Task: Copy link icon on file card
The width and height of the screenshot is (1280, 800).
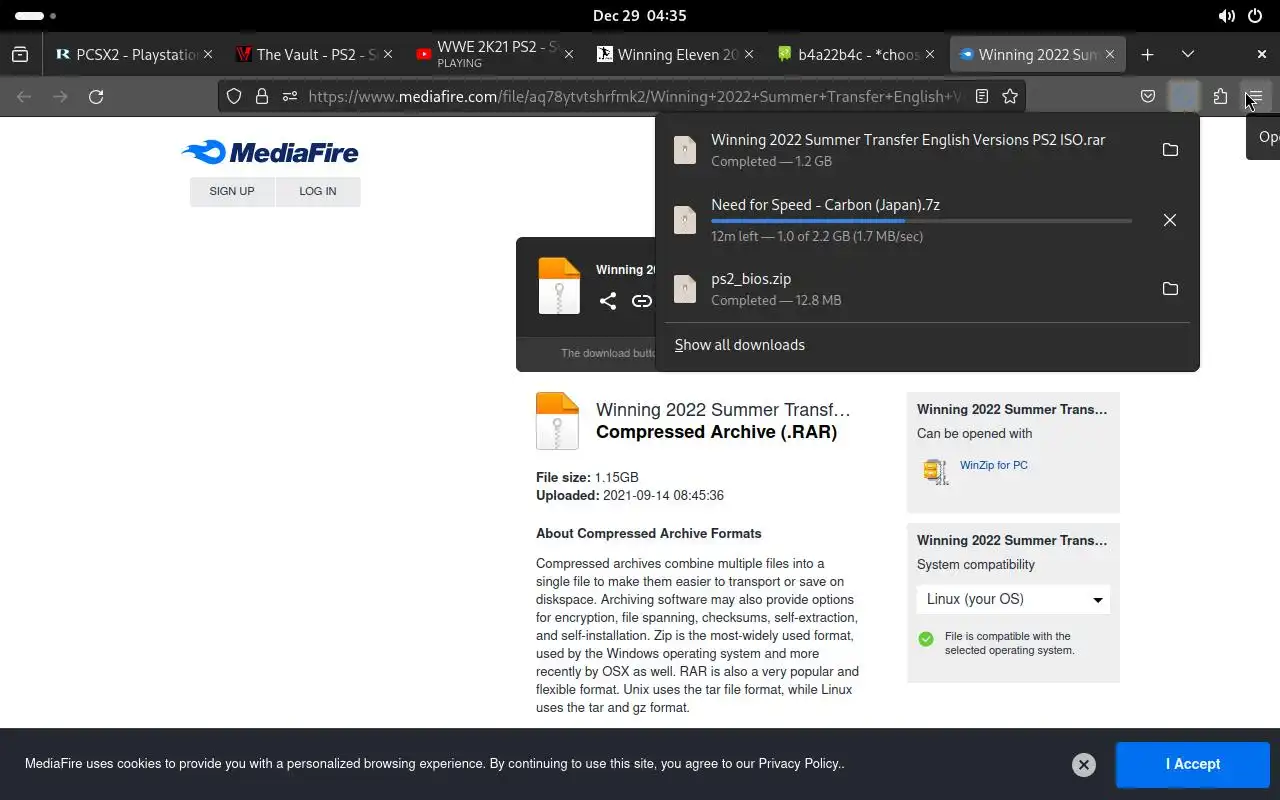Action: [x=642, y=301]
